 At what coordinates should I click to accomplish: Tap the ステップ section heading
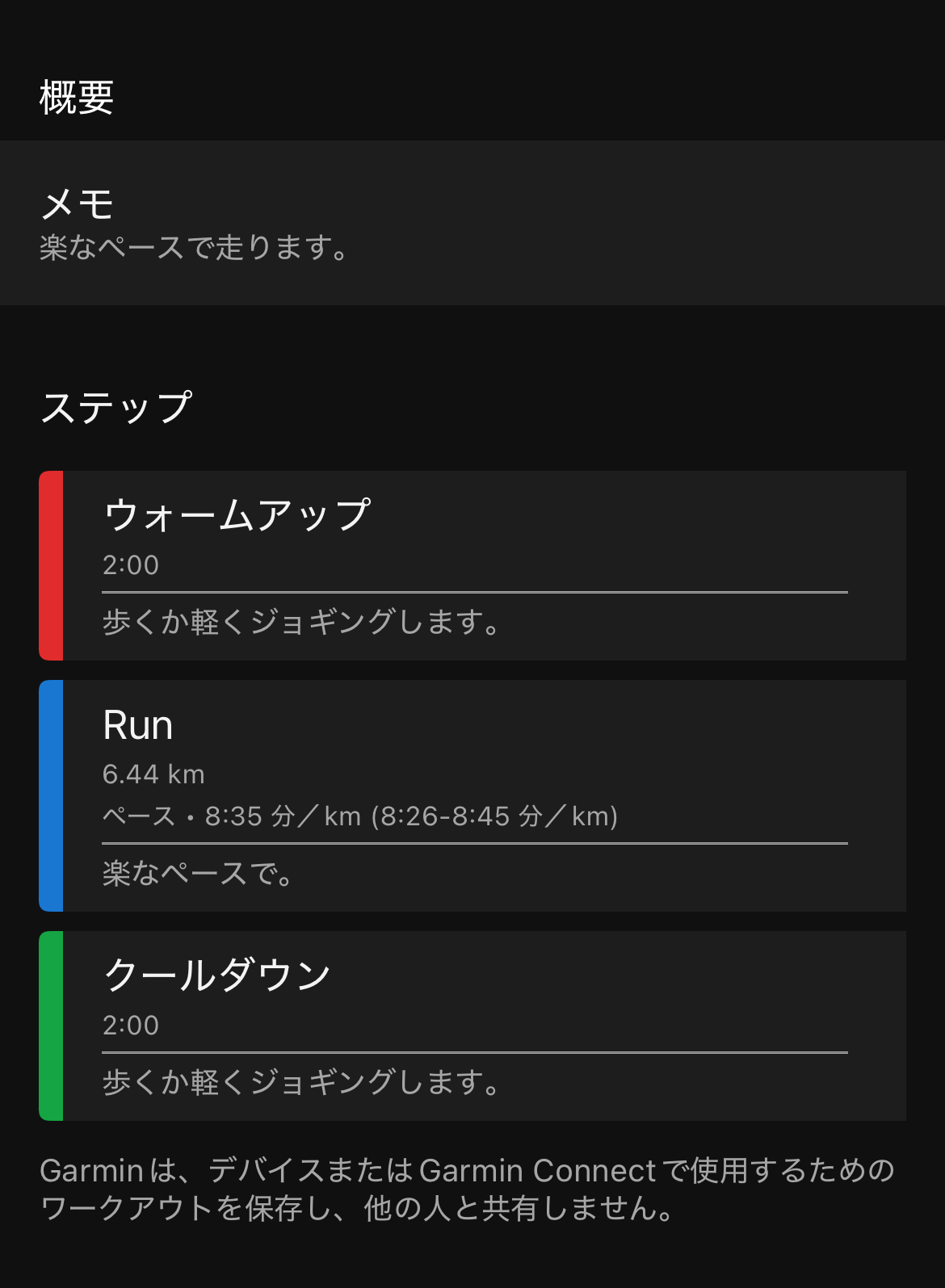116,407
